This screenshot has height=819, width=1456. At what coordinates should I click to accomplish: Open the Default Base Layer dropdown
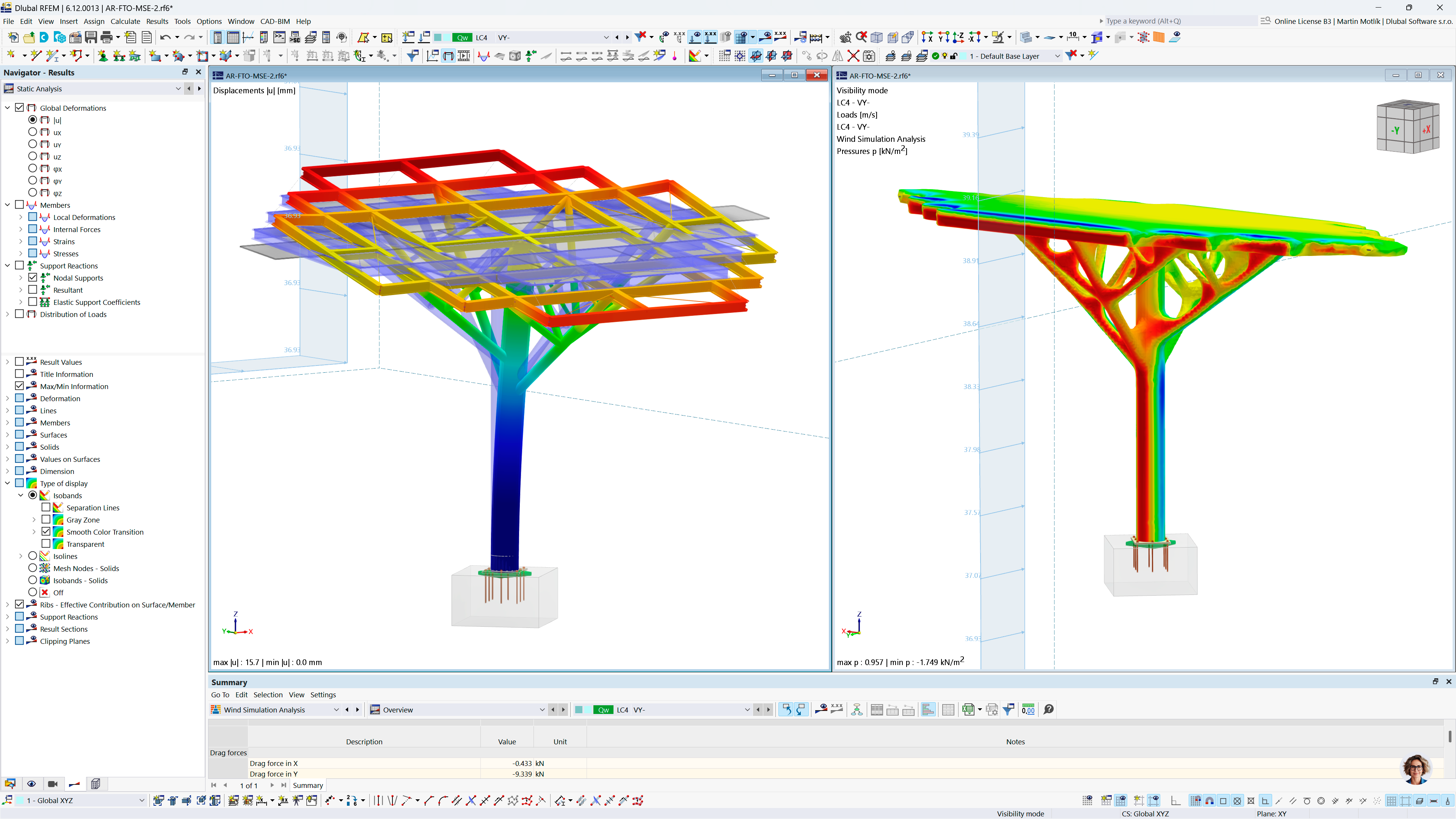(x=1057, y=56)
